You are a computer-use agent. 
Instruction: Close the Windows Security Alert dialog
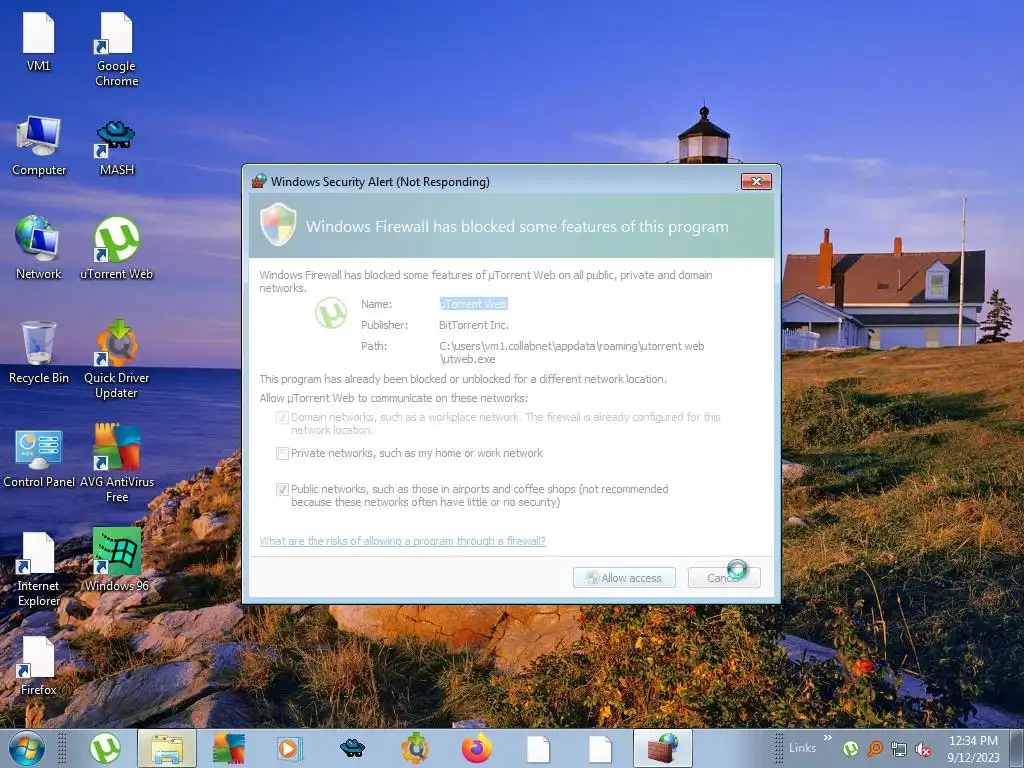click(756, 182)
